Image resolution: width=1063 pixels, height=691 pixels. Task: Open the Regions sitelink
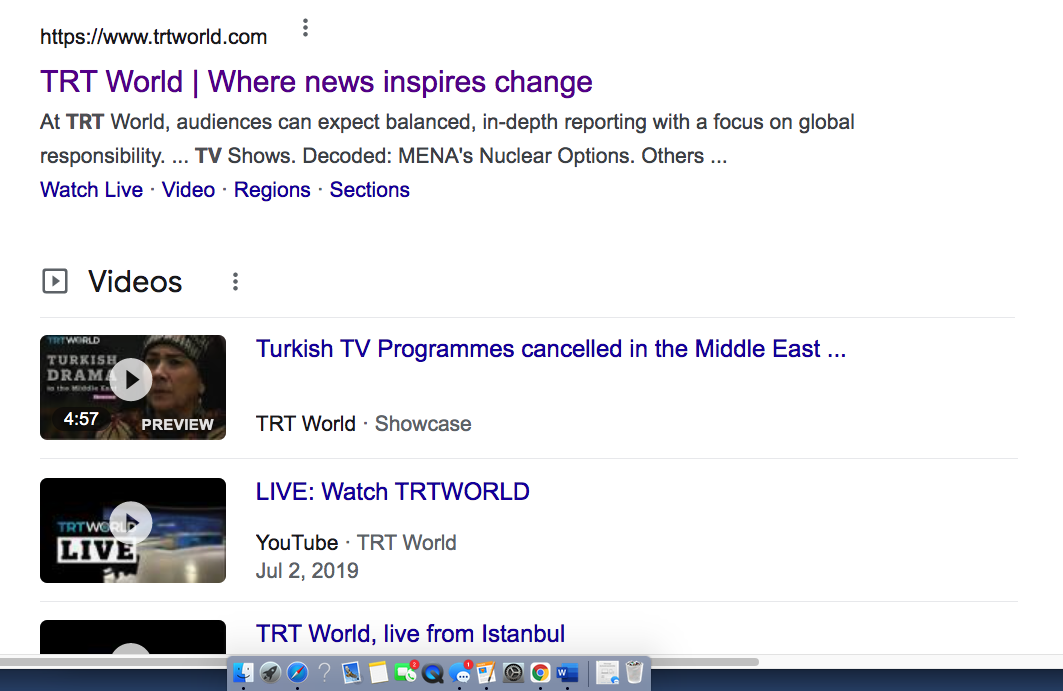tap(272, 190)
